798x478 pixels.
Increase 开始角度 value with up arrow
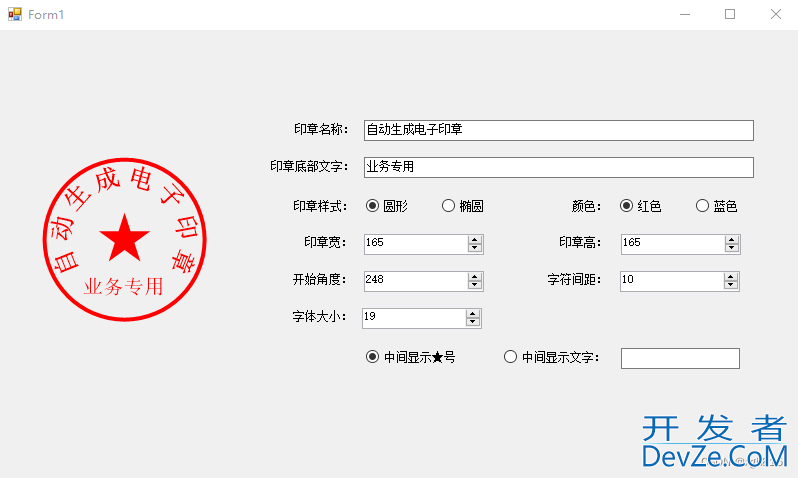(475, 277)
